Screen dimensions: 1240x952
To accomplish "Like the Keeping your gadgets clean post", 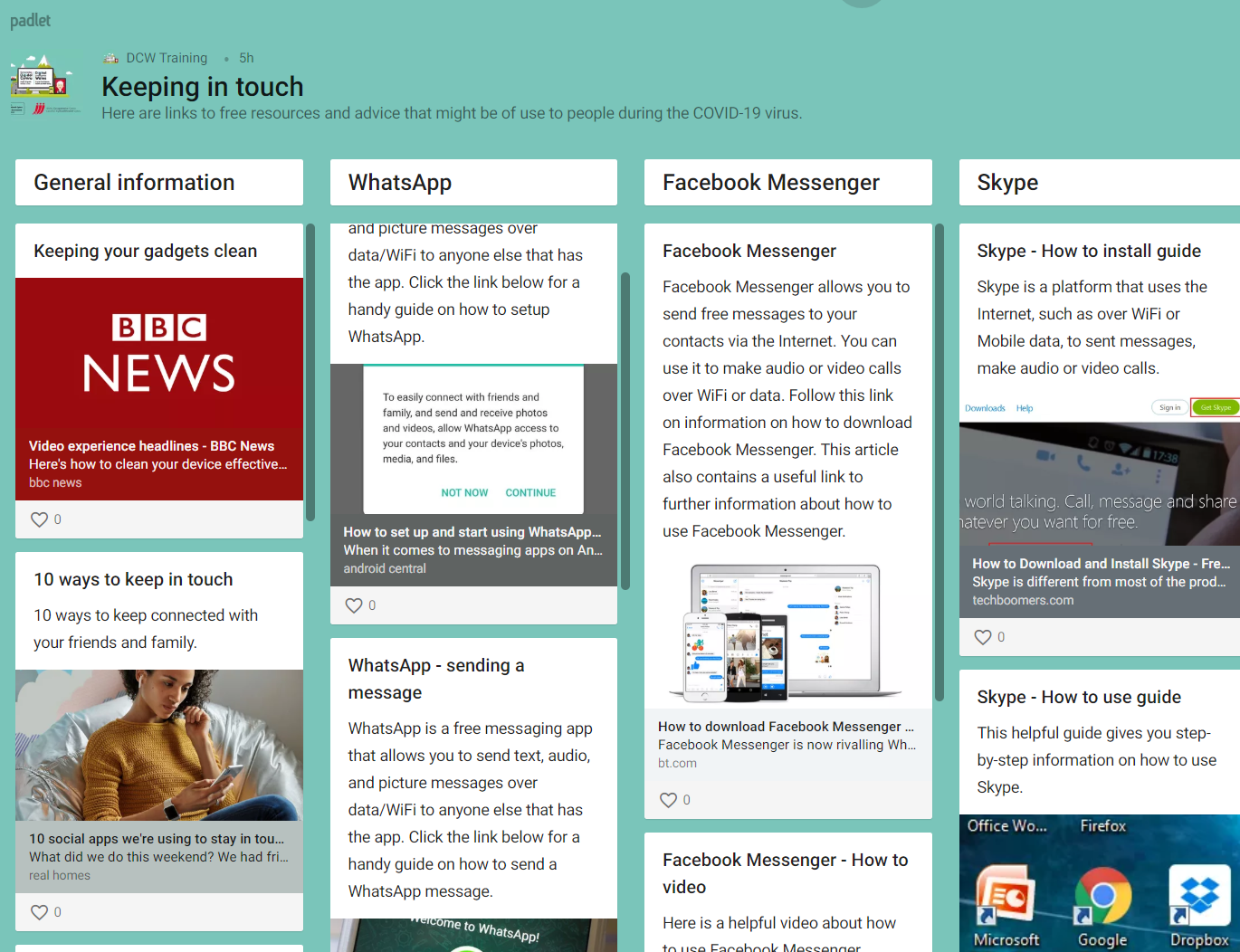I will 39,519.
